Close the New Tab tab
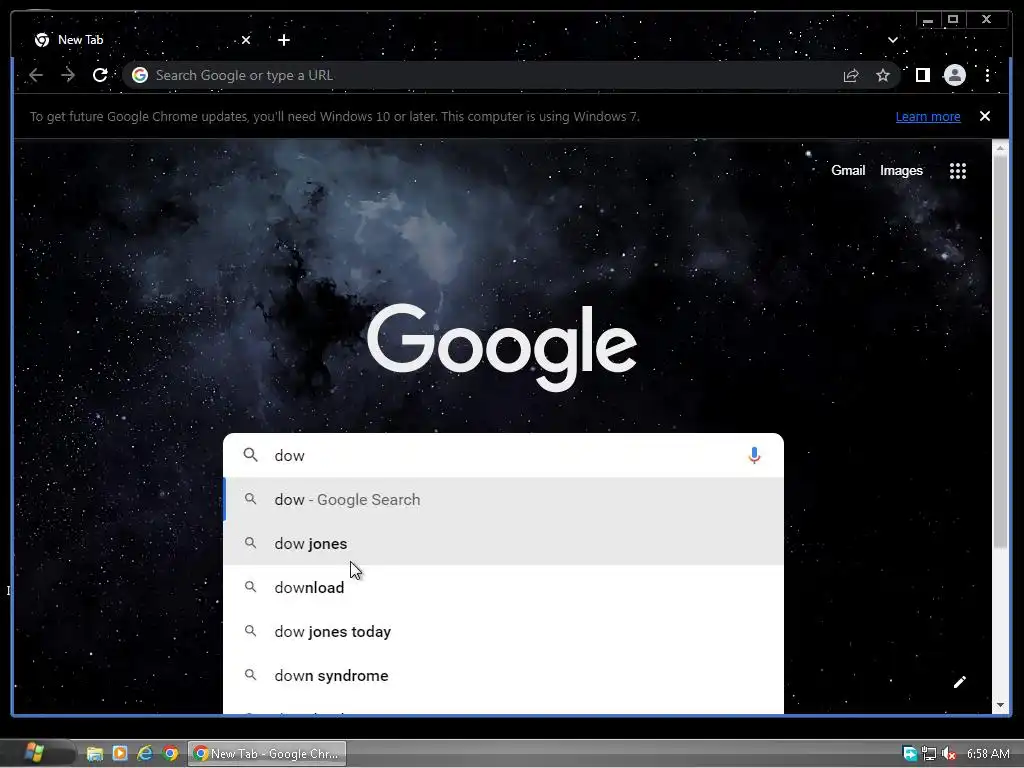This screenshot has height=768, width=1024. coord(246,40)
